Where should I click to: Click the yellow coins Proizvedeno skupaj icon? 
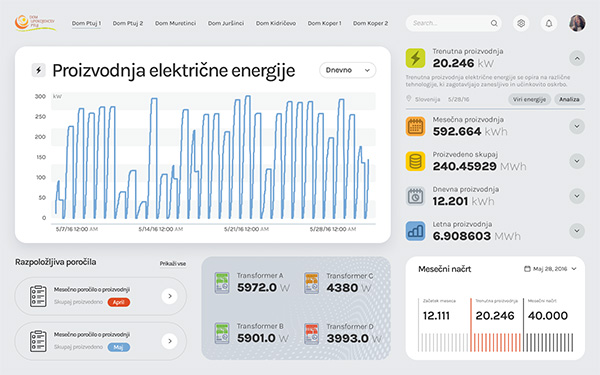coord(415,161)
